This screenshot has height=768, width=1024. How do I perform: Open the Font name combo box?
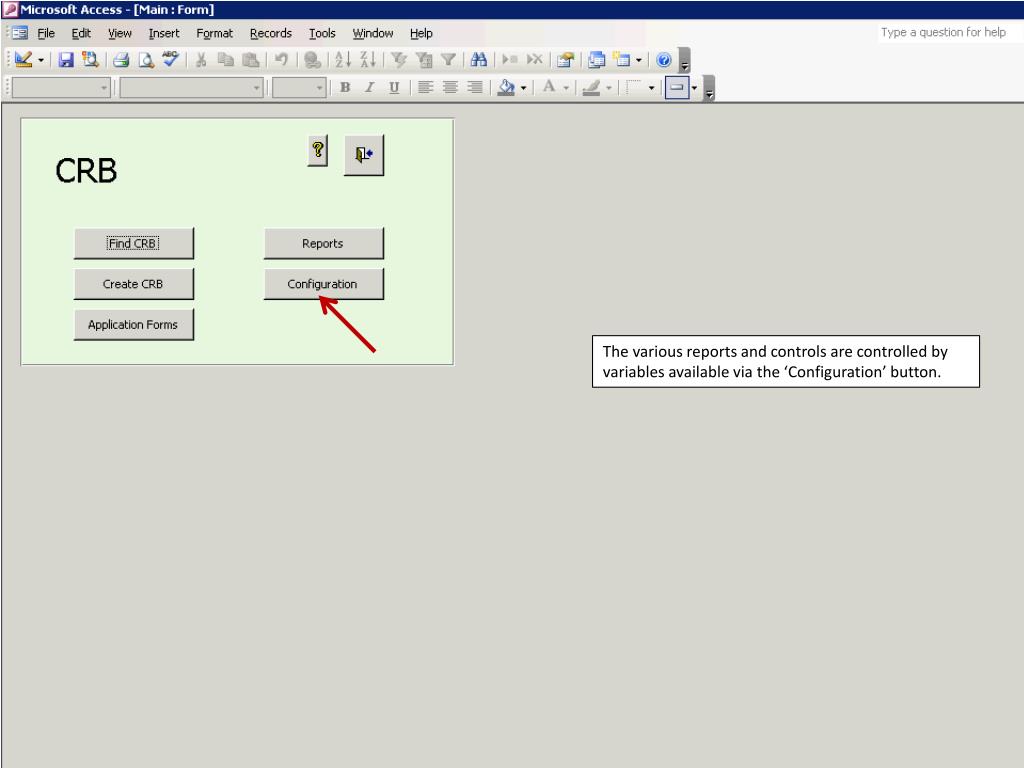coord(191,88)
